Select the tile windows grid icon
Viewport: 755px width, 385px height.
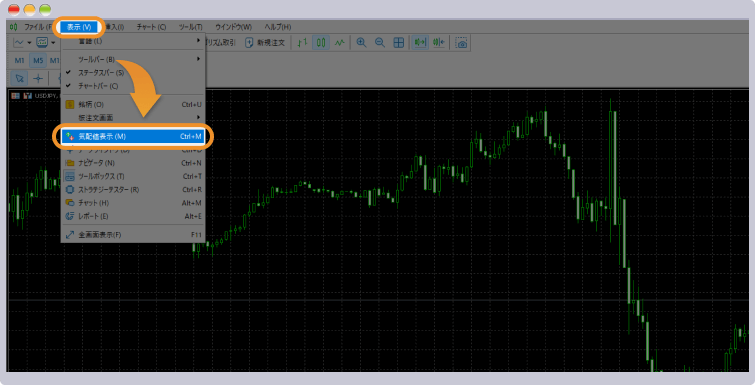pyautogui.click(x=399, y=43)
